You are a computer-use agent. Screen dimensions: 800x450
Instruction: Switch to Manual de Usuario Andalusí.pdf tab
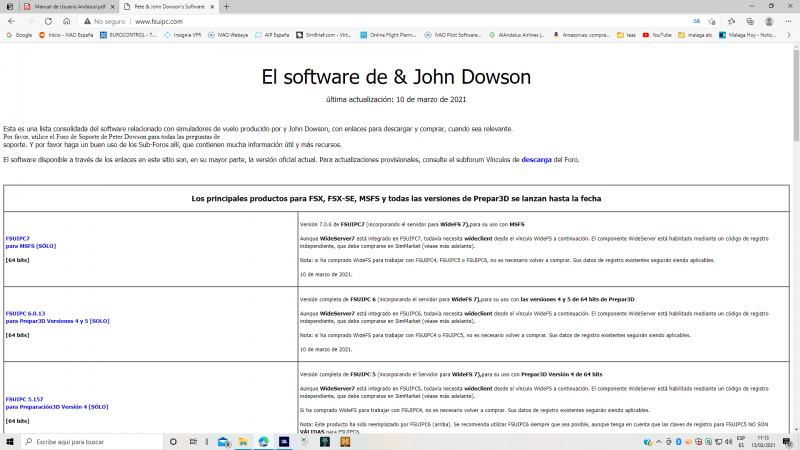[69, 7]
